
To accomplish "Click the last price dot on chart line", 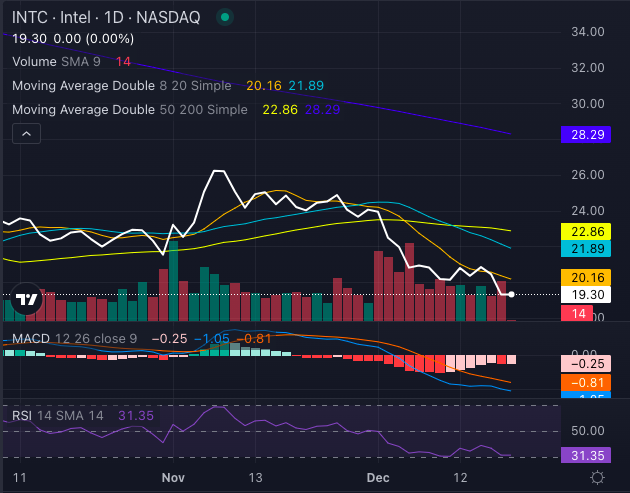I will click(x=512, y=294).
